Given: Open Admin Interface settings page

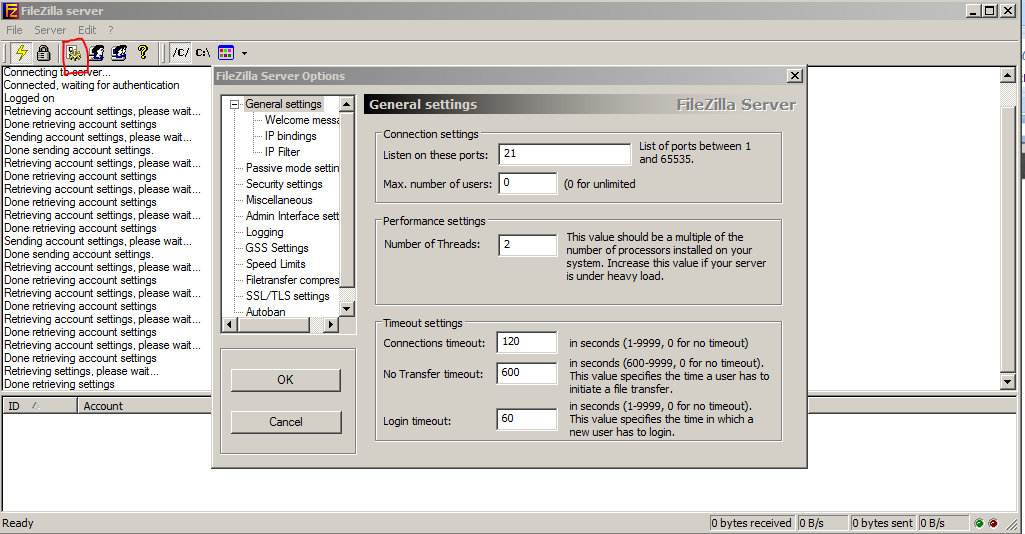Looking at the screenshot, I should [292, 216].
